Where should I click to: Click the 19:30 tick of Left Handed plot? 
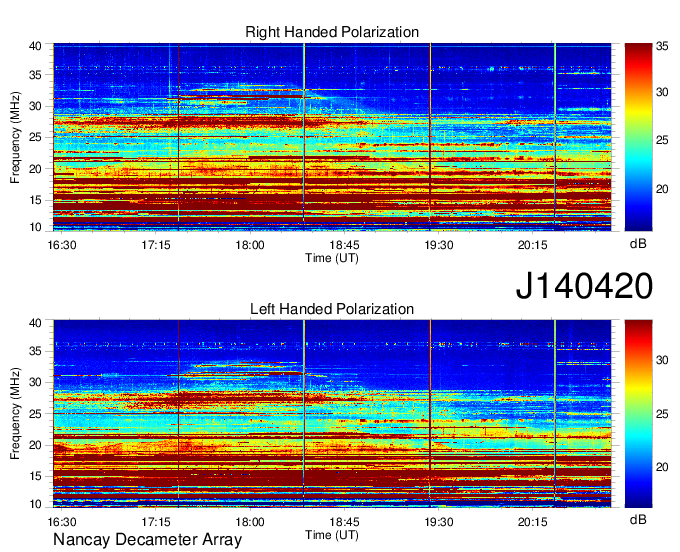(438, 522)
